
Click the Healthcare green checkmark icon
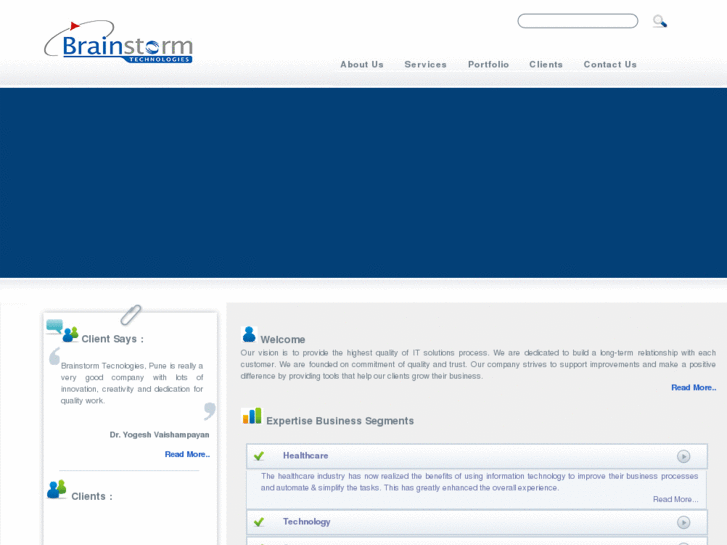[259, 456]
